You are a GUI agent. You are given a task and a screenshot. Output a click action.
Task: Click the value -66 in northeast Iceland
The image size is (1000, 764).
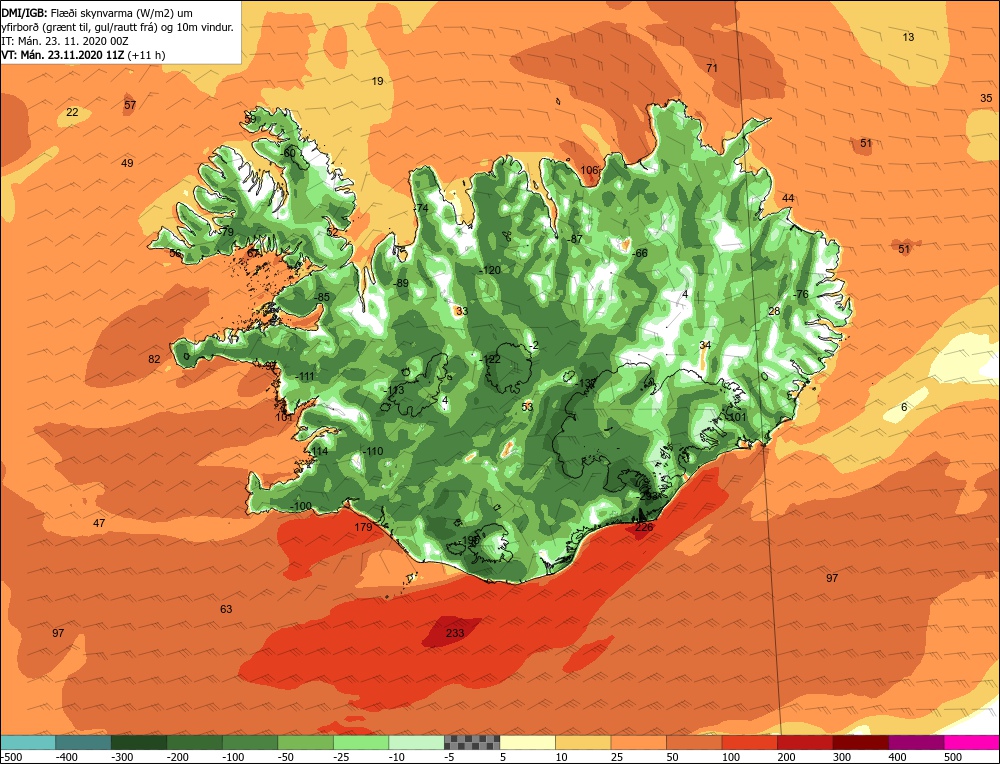pos(639,253)
